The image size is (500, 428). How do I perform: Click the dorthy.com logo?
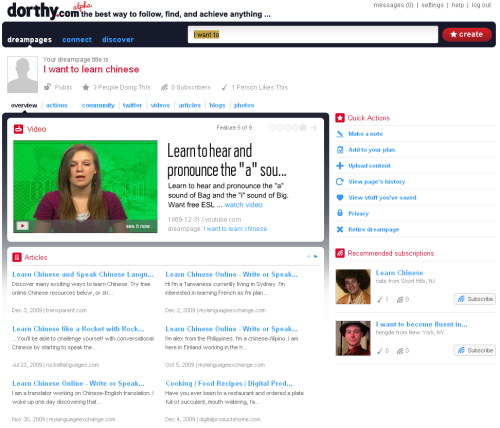point(43,11)
